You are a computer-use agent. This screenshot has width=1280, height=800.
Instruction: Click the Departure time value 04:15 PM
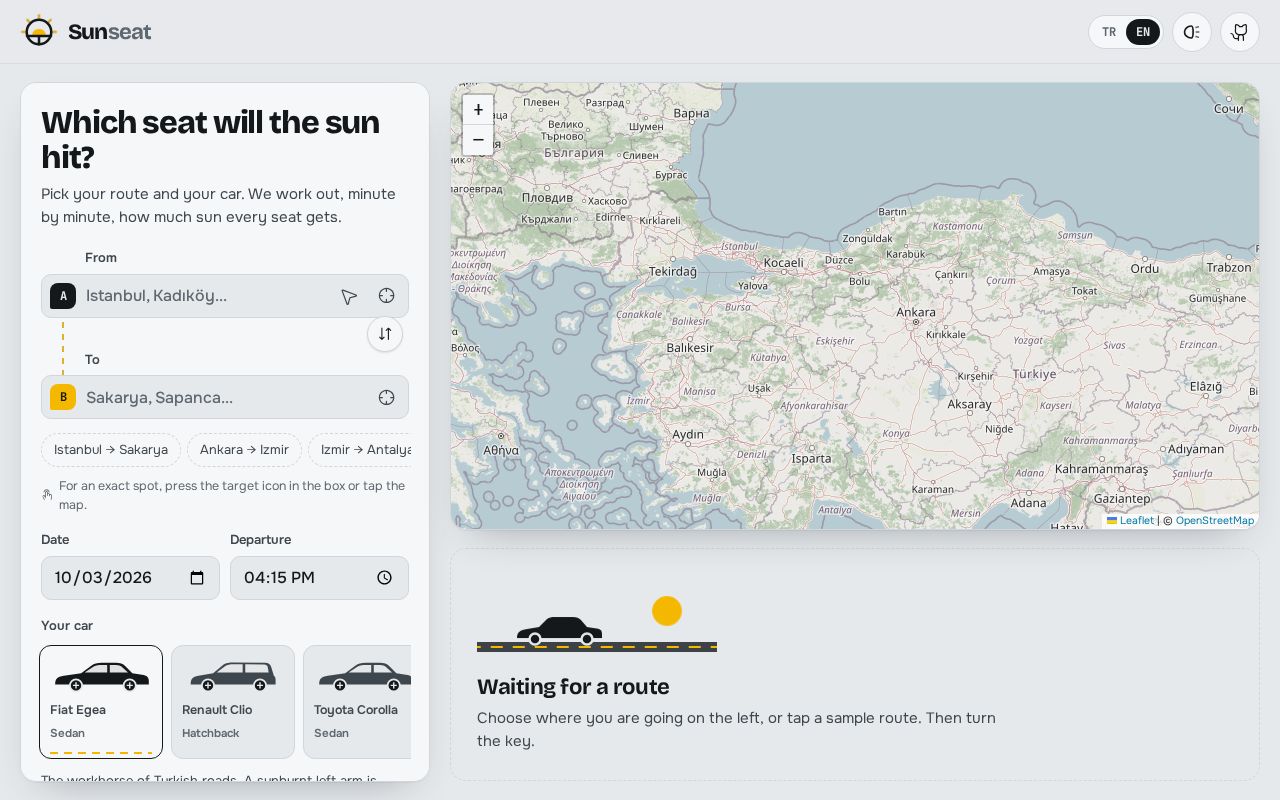[x=279, y=578]
